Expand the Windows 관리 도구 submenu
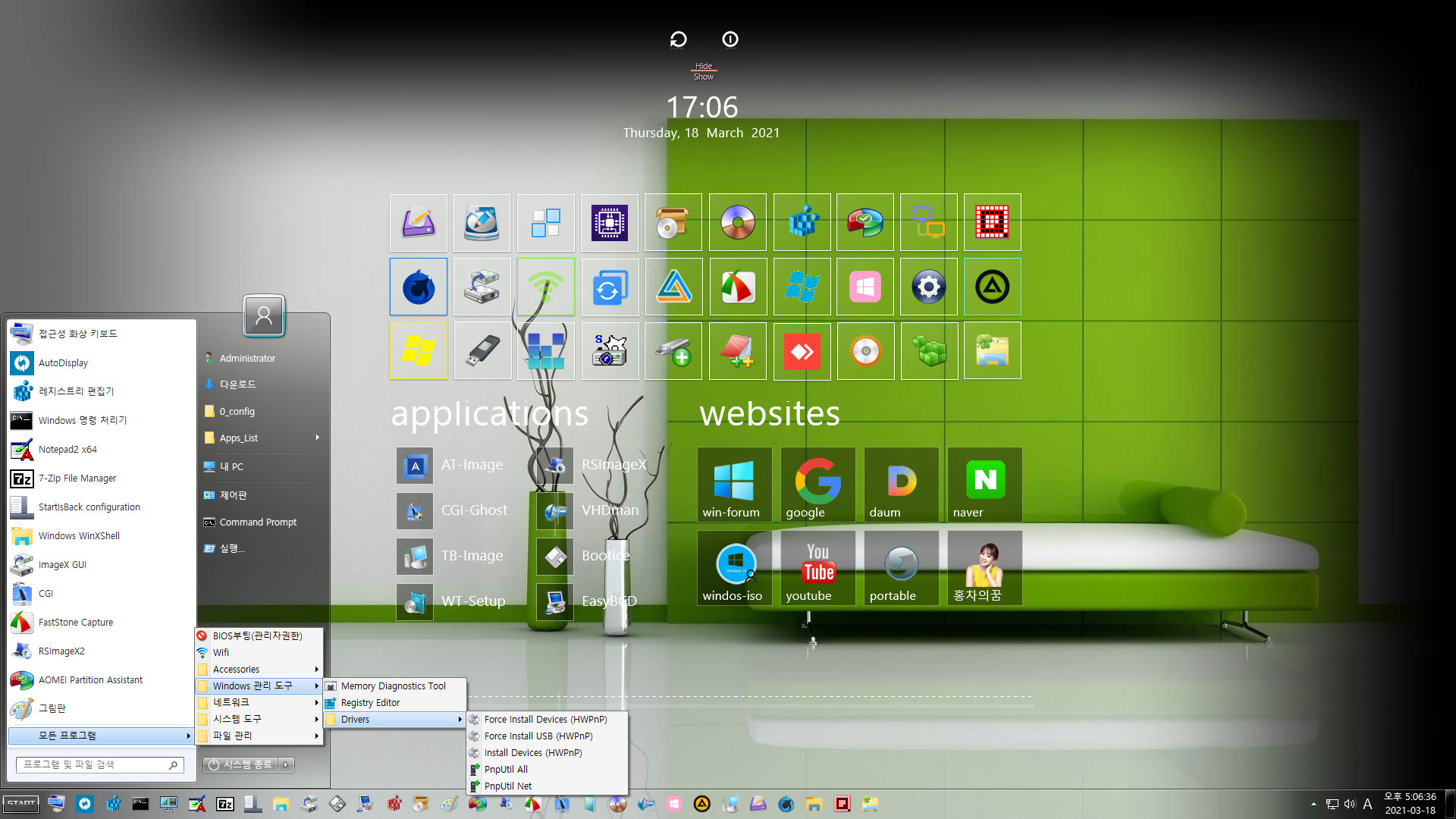Viewport: 1456px width, 819px height. [259, 686]
